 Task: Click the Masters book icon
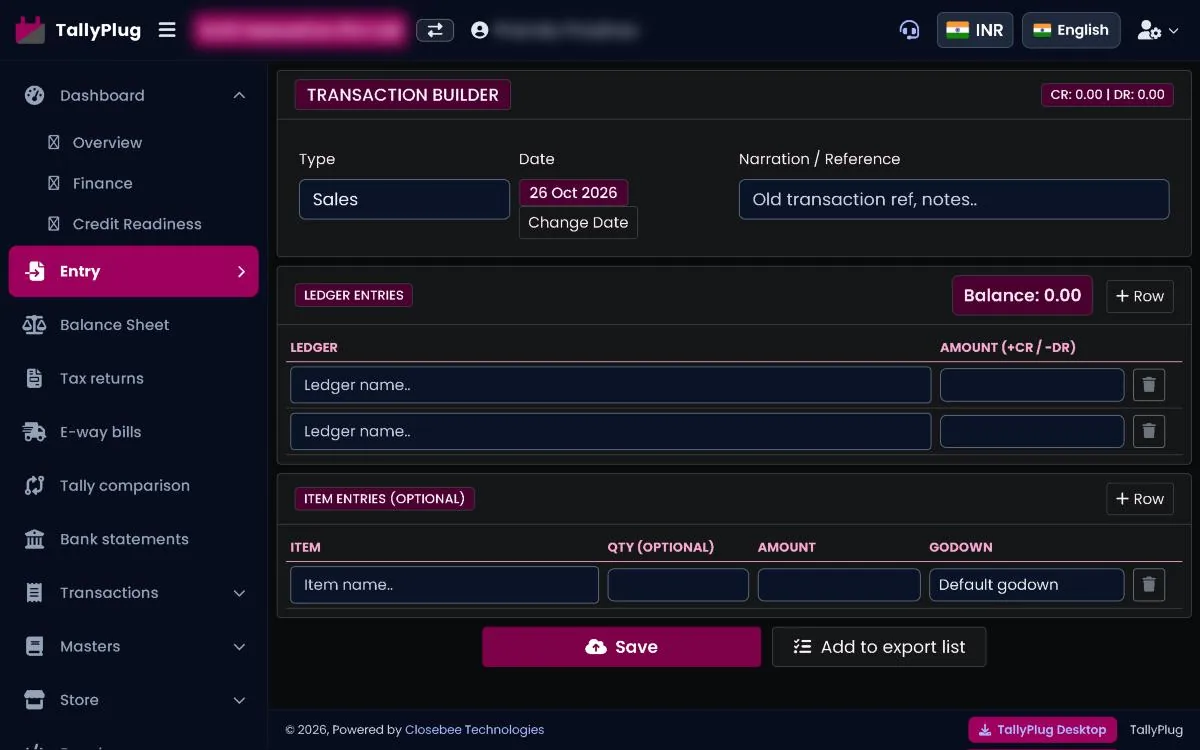coord(35,646)
